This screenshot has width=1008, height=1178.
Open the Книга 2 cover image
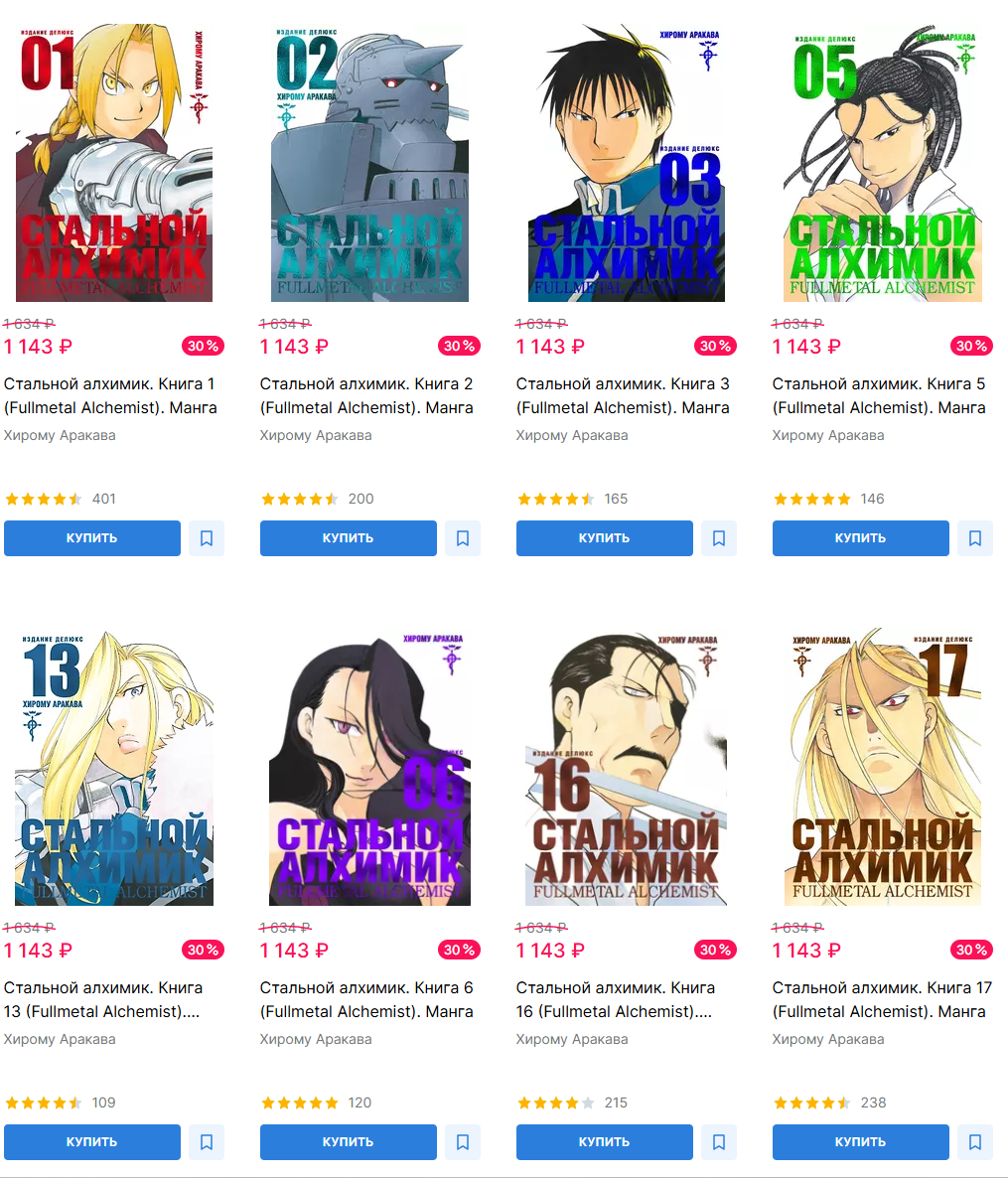point(369,163)
